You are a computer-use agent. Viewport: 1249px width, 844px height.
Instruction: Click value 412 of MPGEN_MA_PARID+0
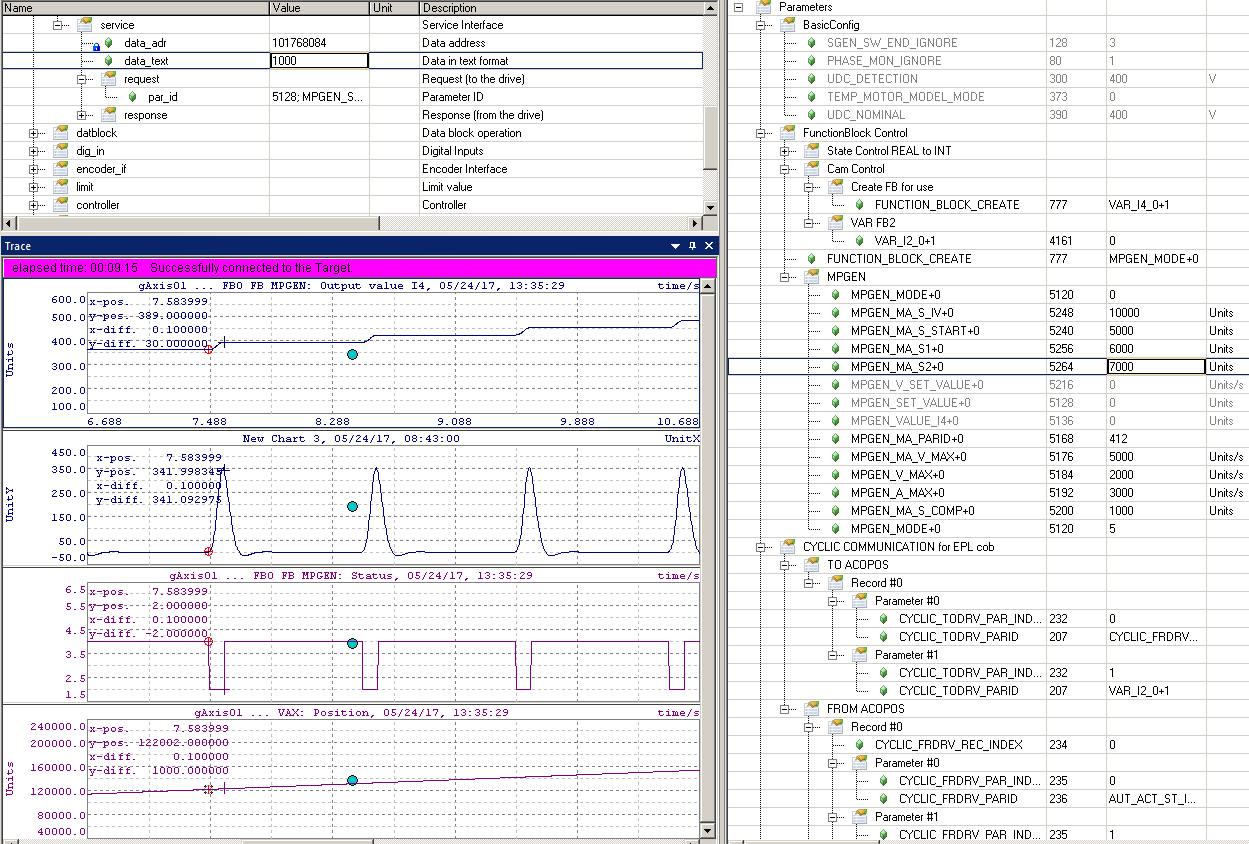pyautogui.click(x=1119, y=439)
